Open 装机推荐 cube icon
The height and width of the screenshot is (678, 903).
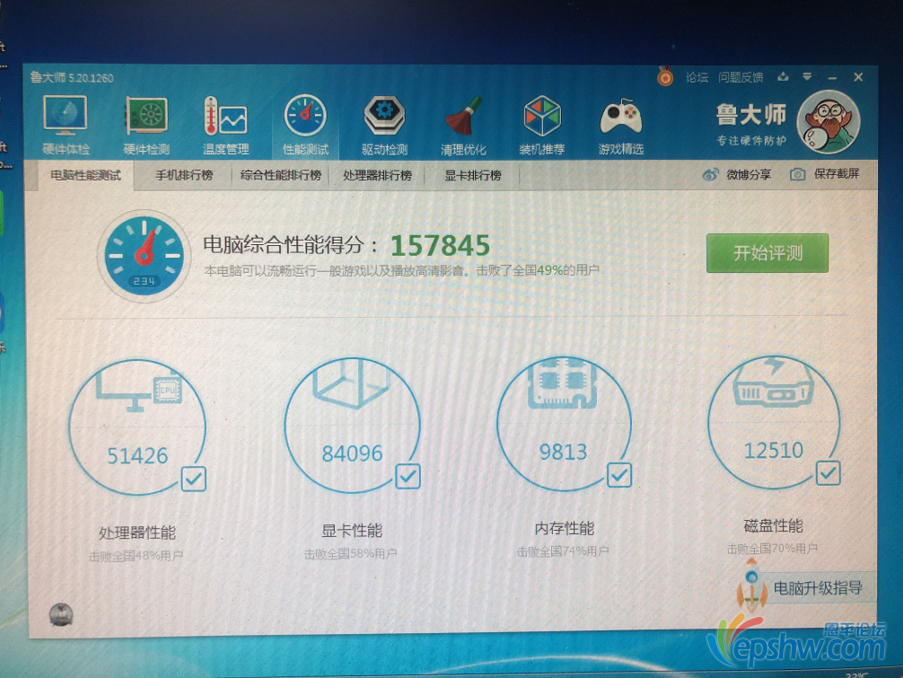click(542, 125)
